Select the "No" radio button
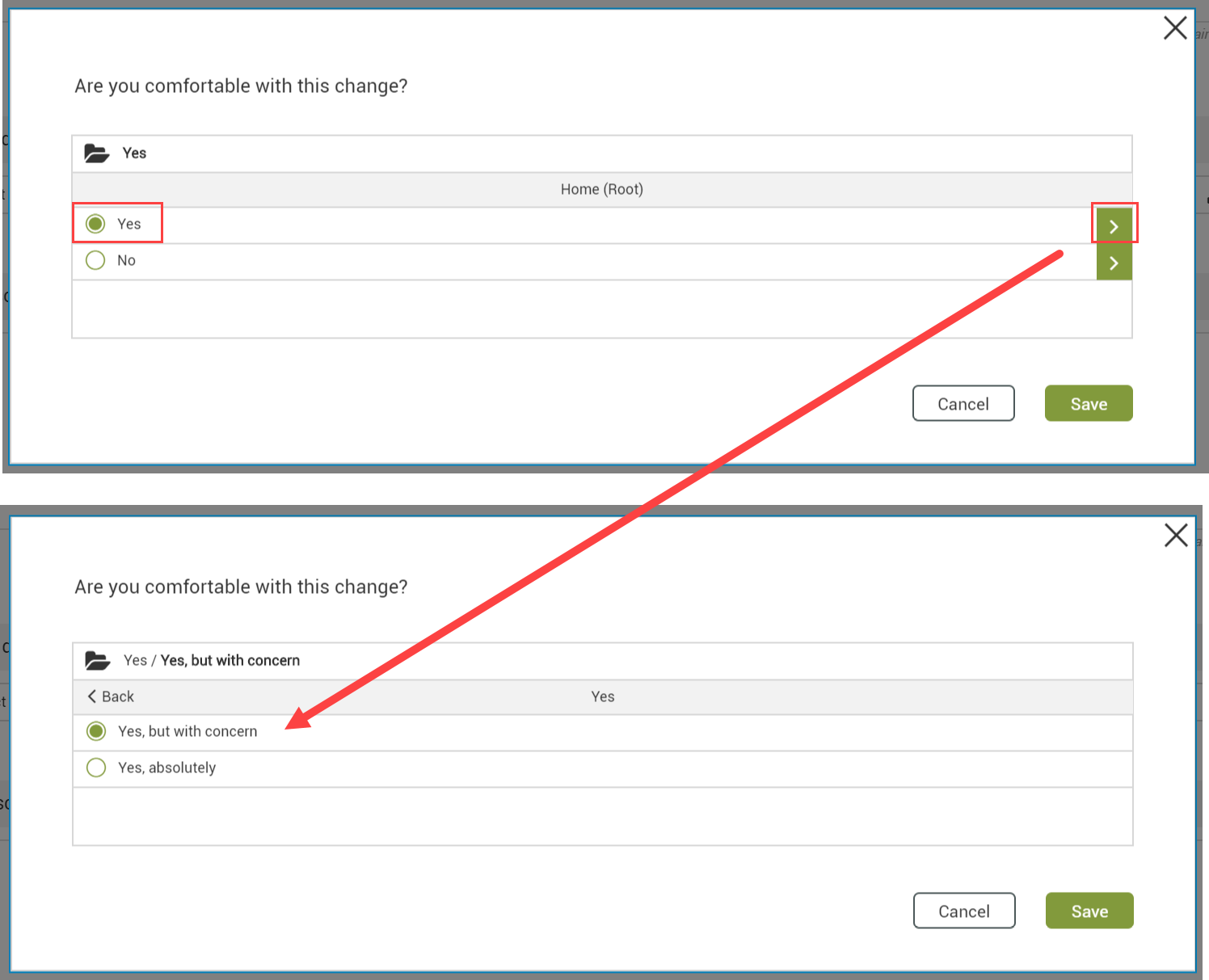Viewport: 1209px width, 980px height. 95,260
